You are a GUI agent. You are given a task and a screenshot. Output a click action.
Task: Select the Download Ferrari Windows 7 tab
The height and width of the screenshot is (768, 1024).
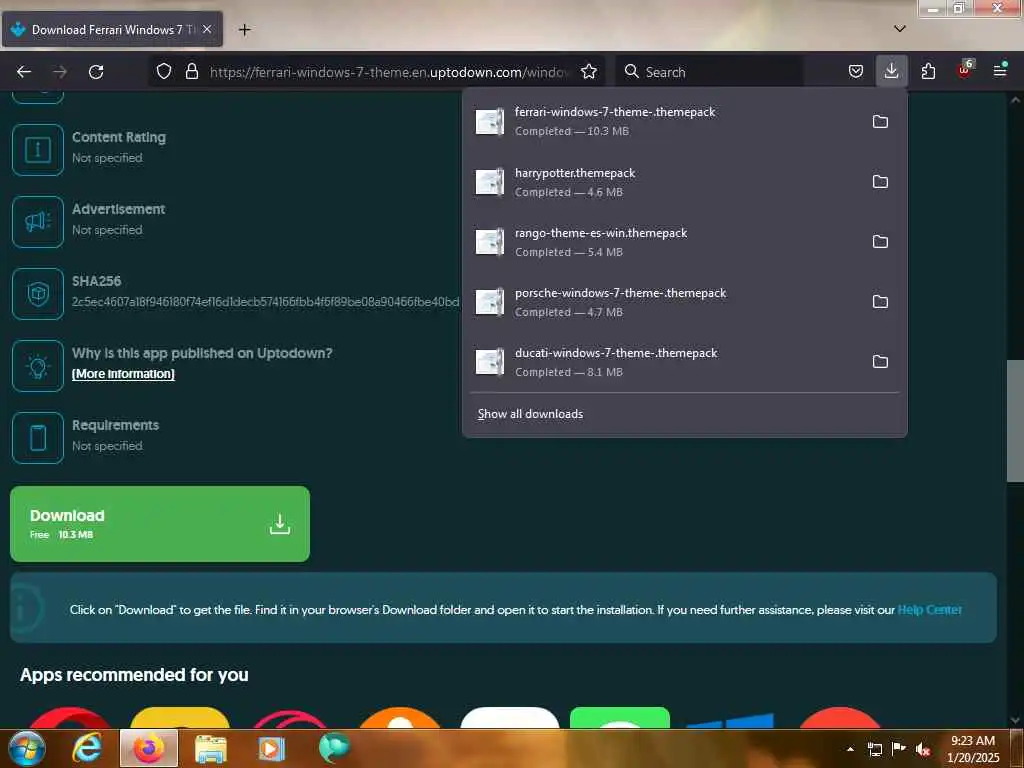coord(112,29)
